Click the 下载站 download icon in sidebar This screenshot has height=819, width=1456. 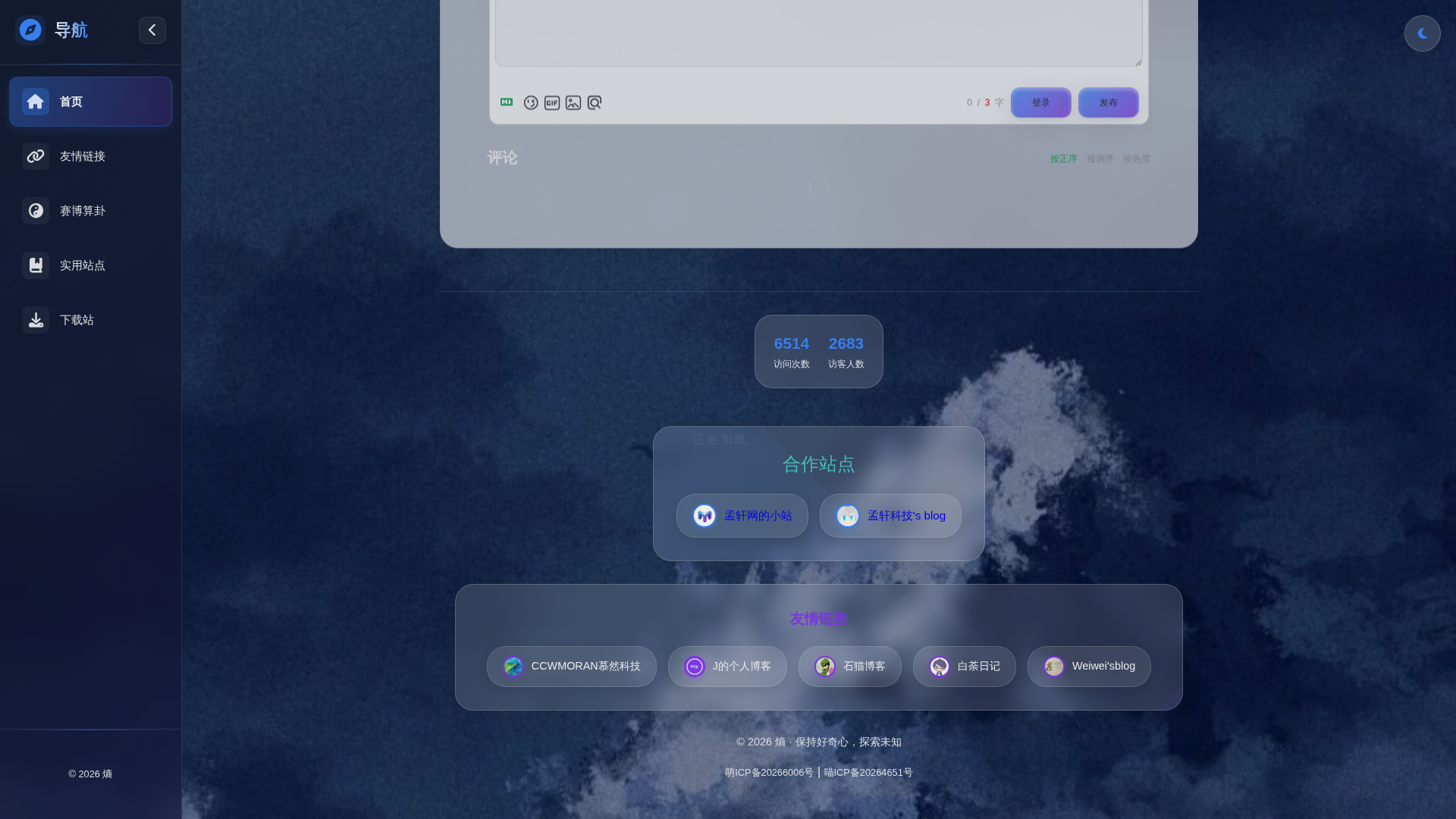pos(36,320)
